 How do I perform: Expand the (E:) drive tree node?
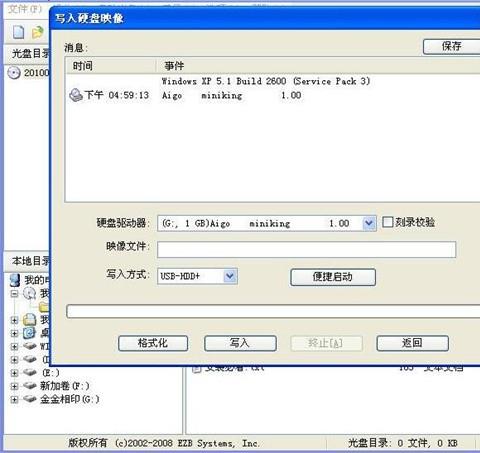[x=14, y=373]
